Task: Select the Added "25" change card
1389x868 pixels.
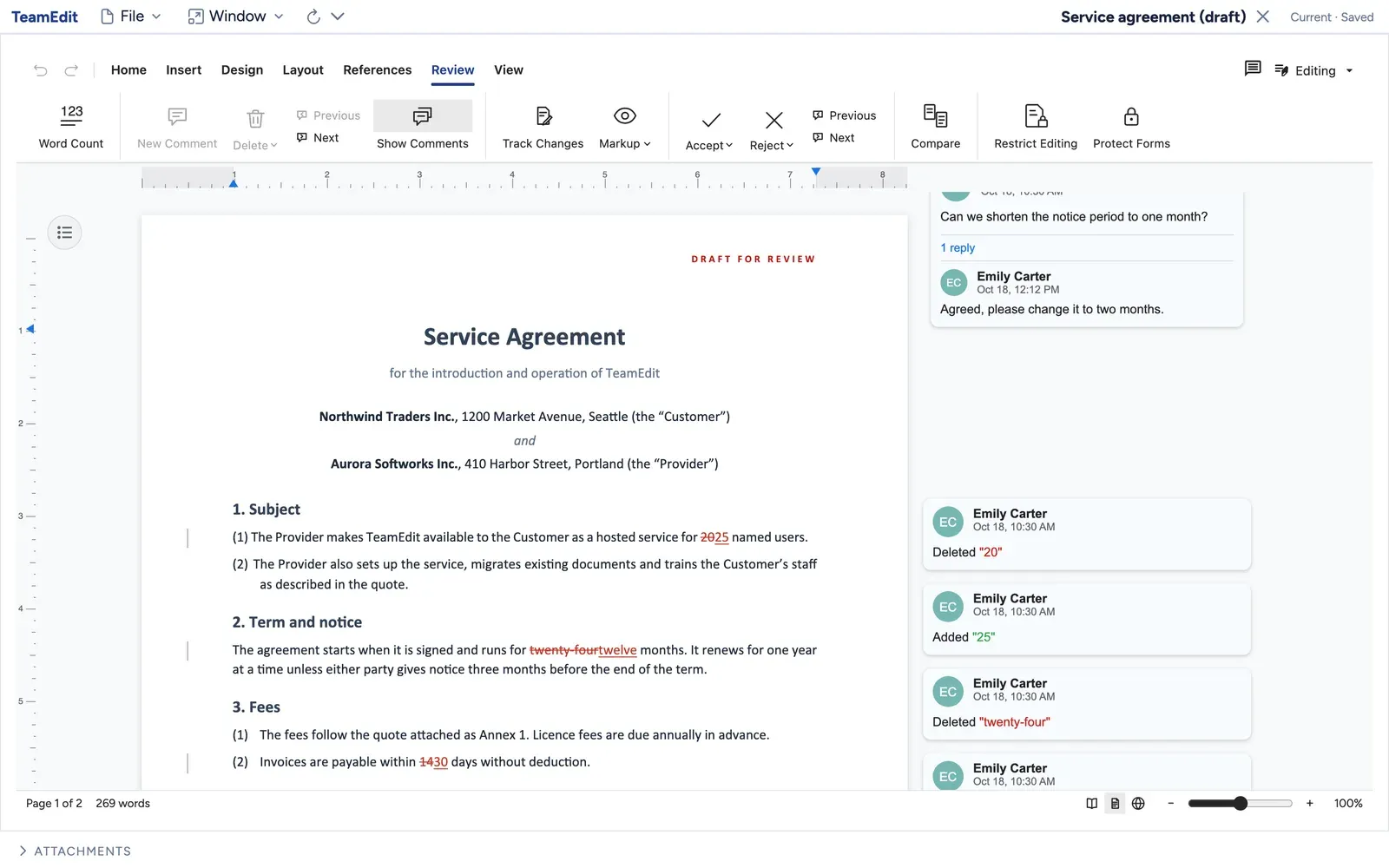Action: (x=1086, y=619)
